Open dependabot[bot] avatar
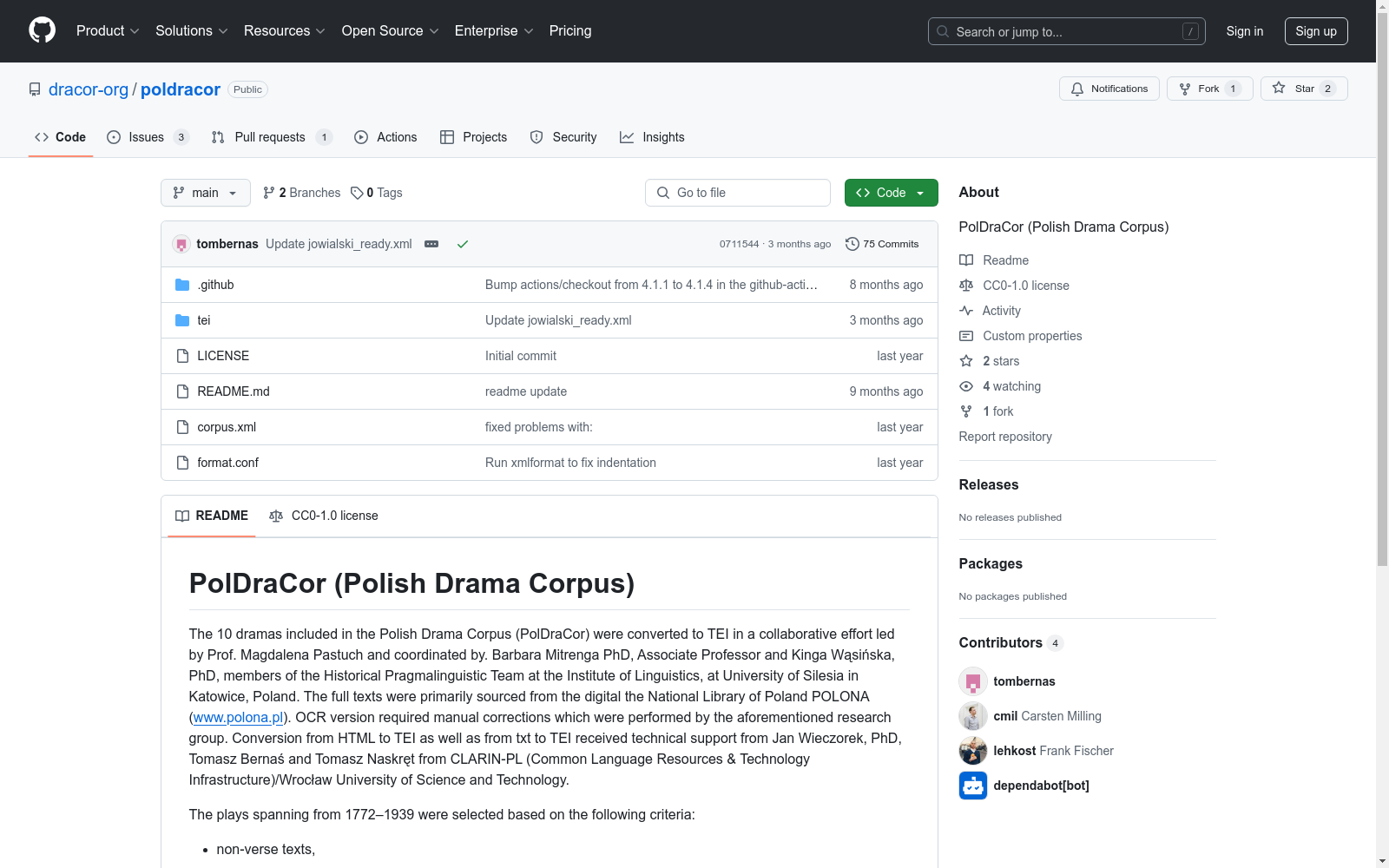 point(973,786)
